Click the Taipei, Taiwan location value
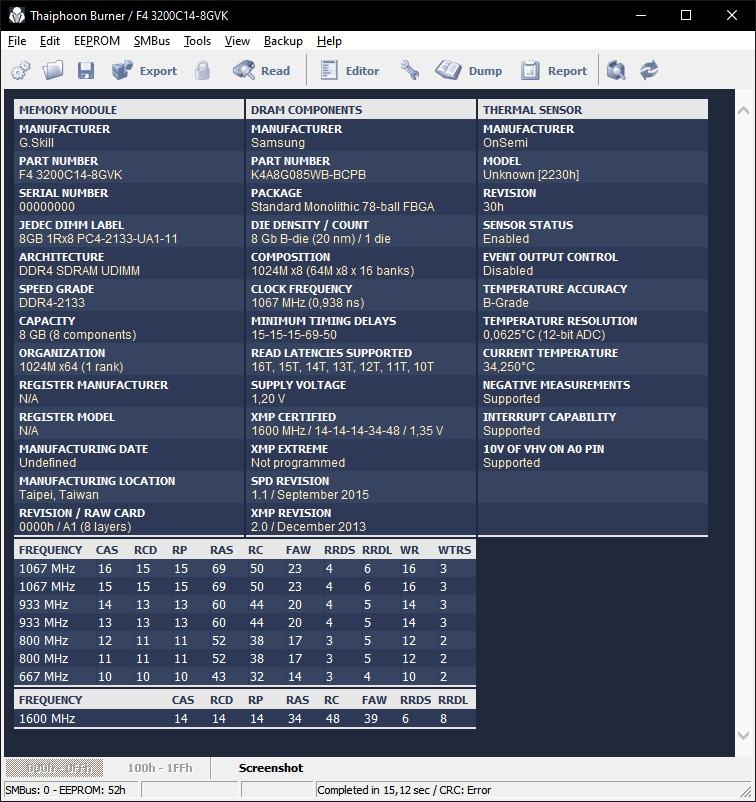This screenshot has width=756, height=802. click(59, 495)
